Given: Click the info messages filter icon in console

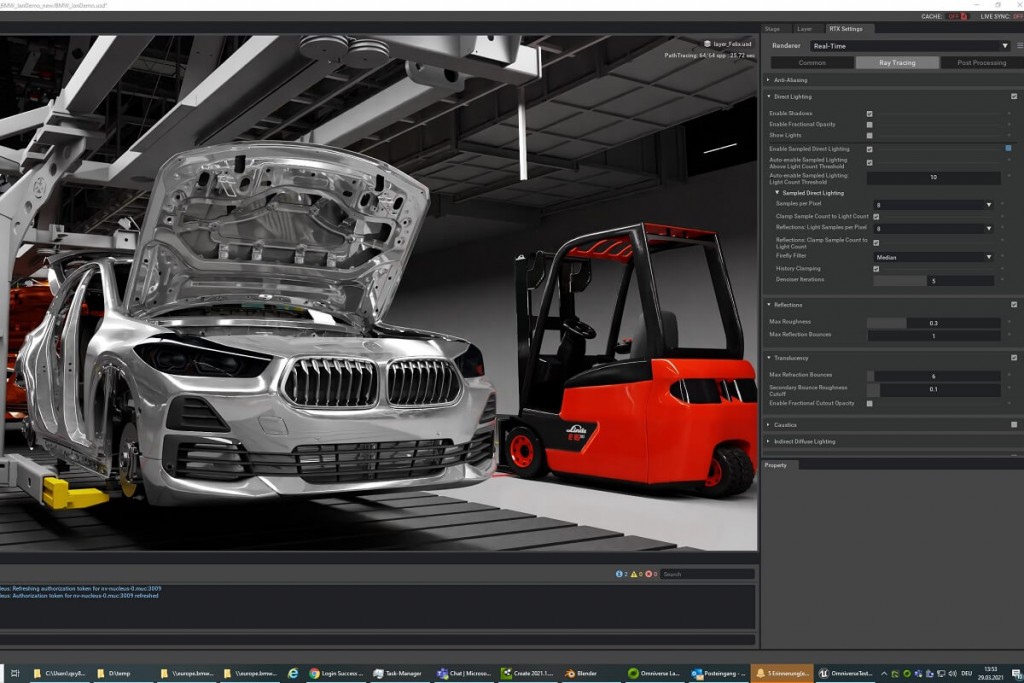Looking at the screenshot, I should 620,574.
